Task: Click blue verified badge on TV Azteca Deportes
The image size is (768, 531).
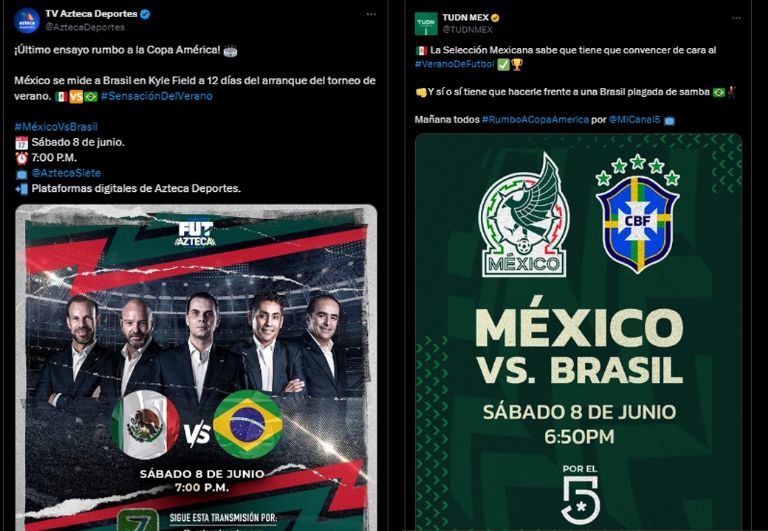Action: 145,14
